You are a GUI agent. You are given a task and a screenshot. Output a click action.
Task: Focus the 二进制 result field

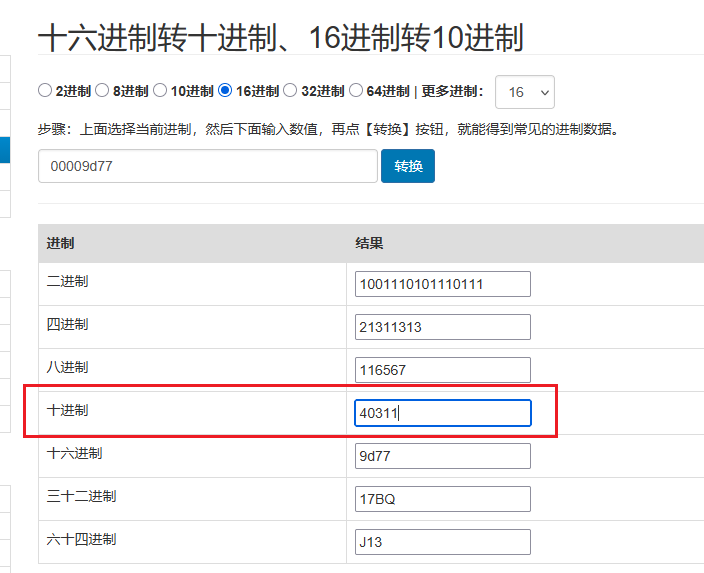point(442,284)
